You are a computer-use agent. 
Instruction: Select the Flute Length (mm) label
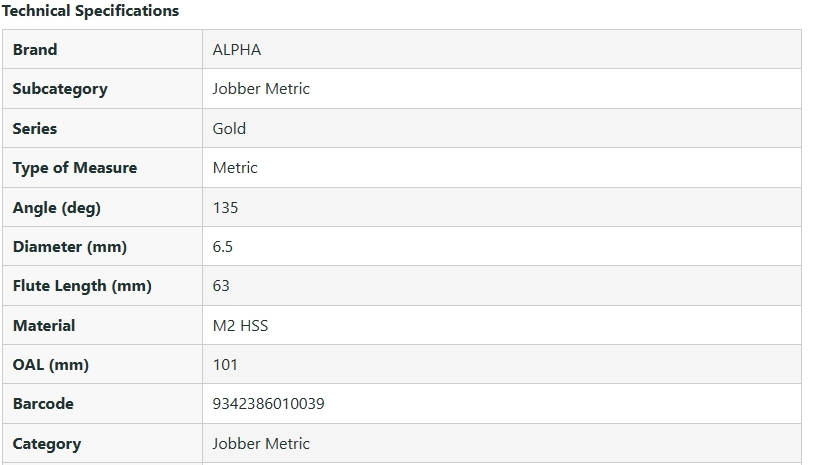pos(82,286)
